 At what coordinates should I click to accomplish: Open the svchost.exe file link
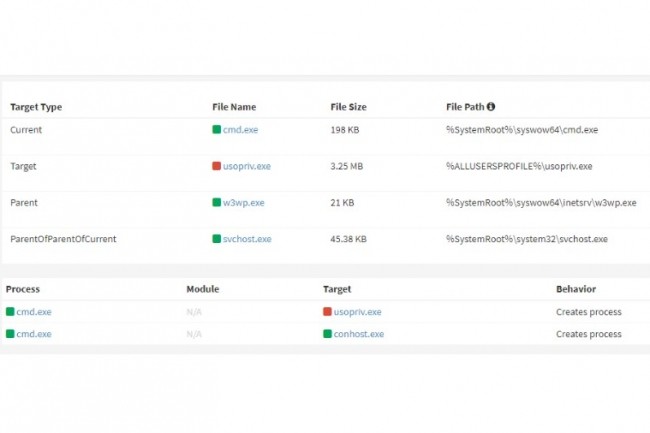tap(246, 239)
